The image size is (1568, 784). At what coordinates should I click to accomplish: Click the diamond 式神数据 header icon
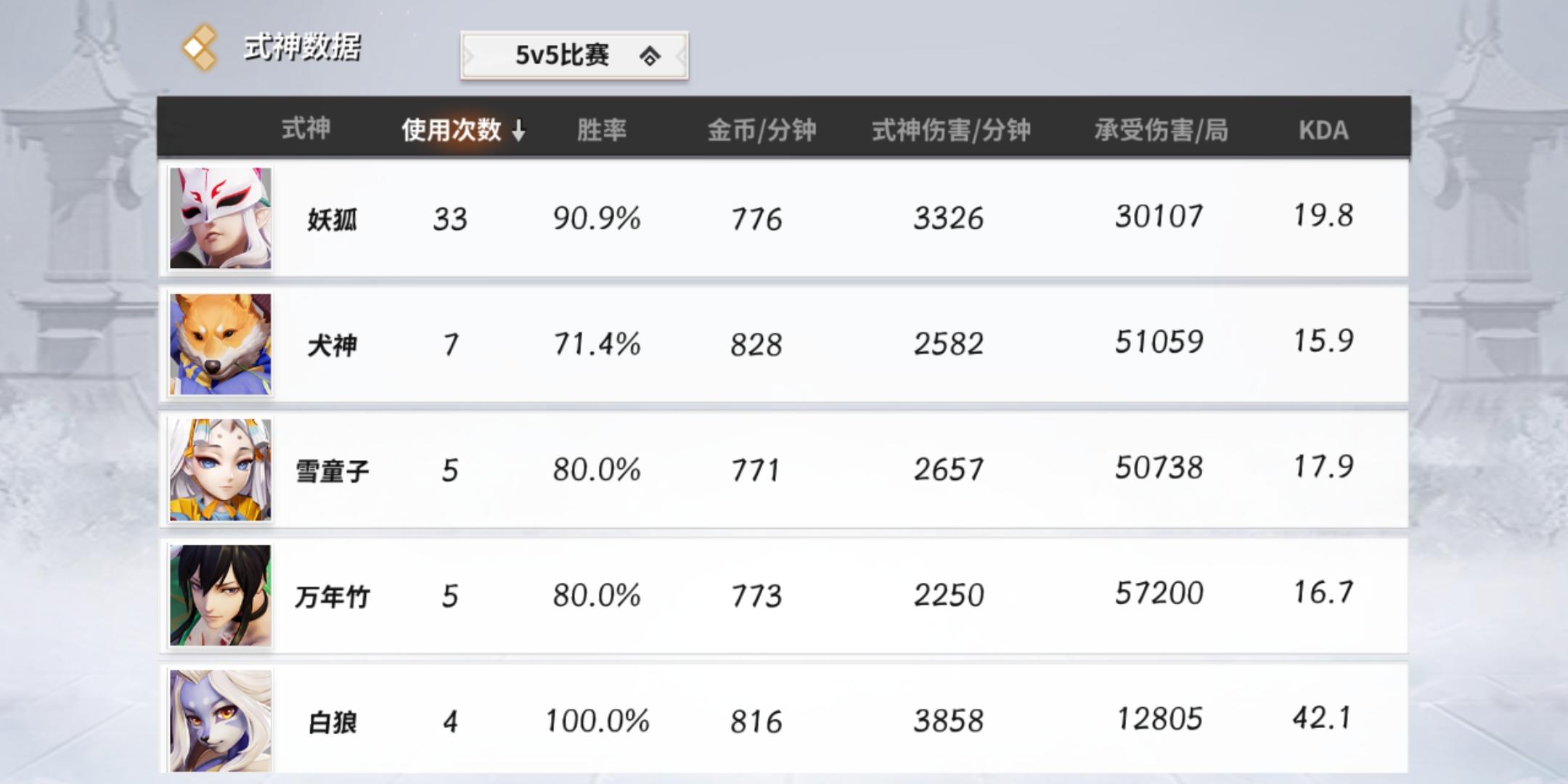tap(200, 48)
